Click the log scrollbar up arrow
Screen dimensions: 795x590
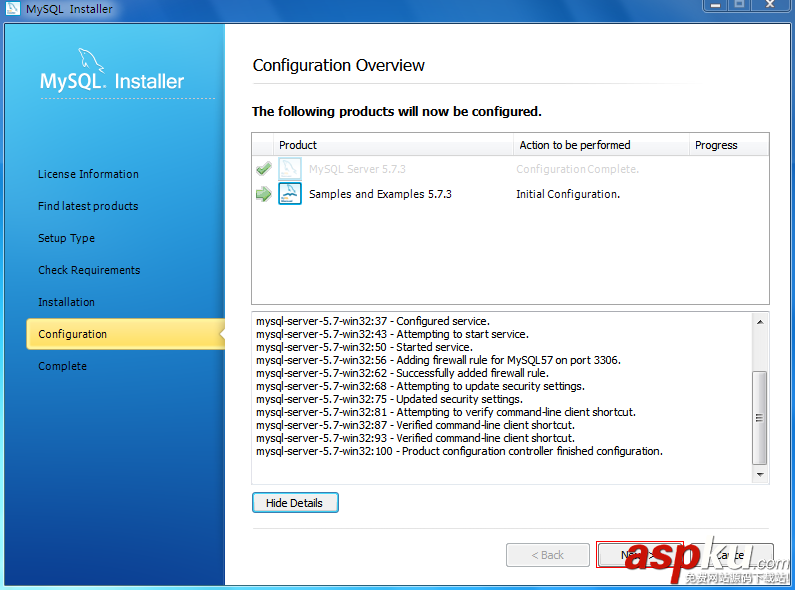click(x=760, y=322)
